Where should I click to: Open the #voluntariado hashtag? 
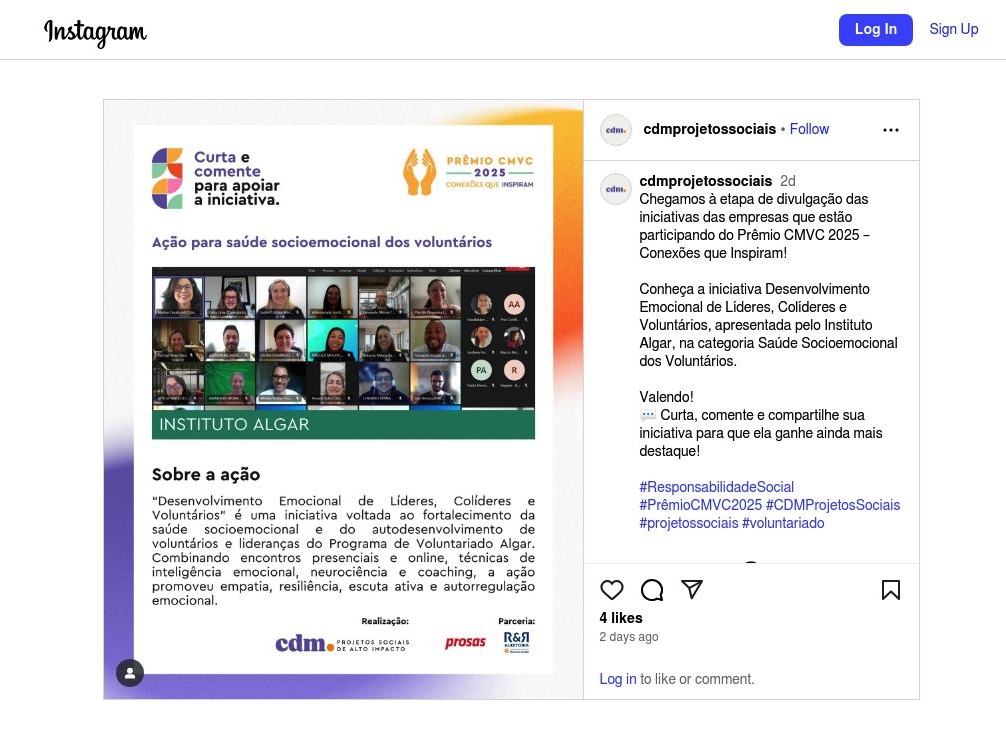coord(783,523)
